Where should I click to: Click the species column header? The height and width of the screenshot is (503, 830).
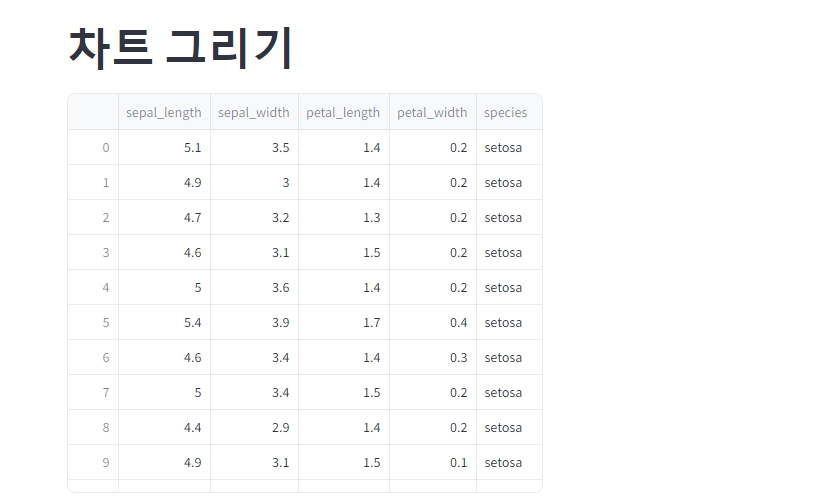click(x=509, y=112)
